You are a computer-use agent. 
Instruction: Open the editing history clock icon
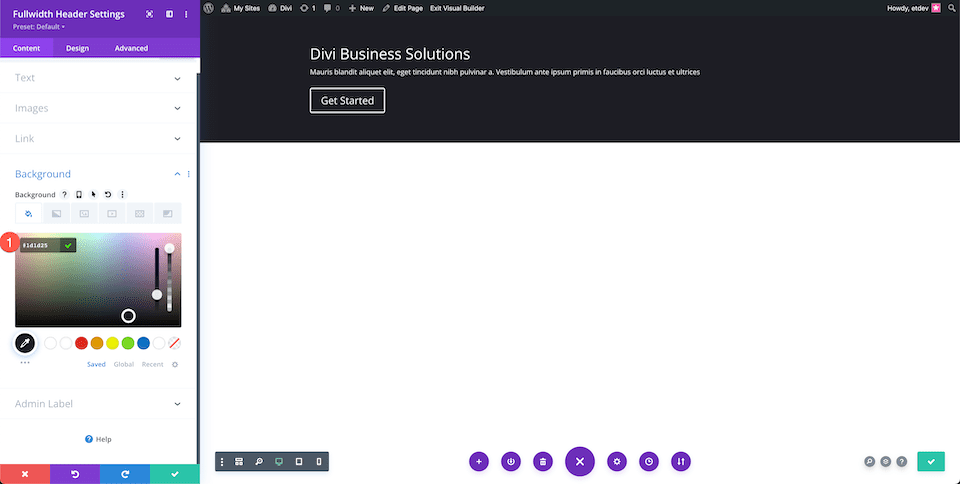tap(649, 461)
